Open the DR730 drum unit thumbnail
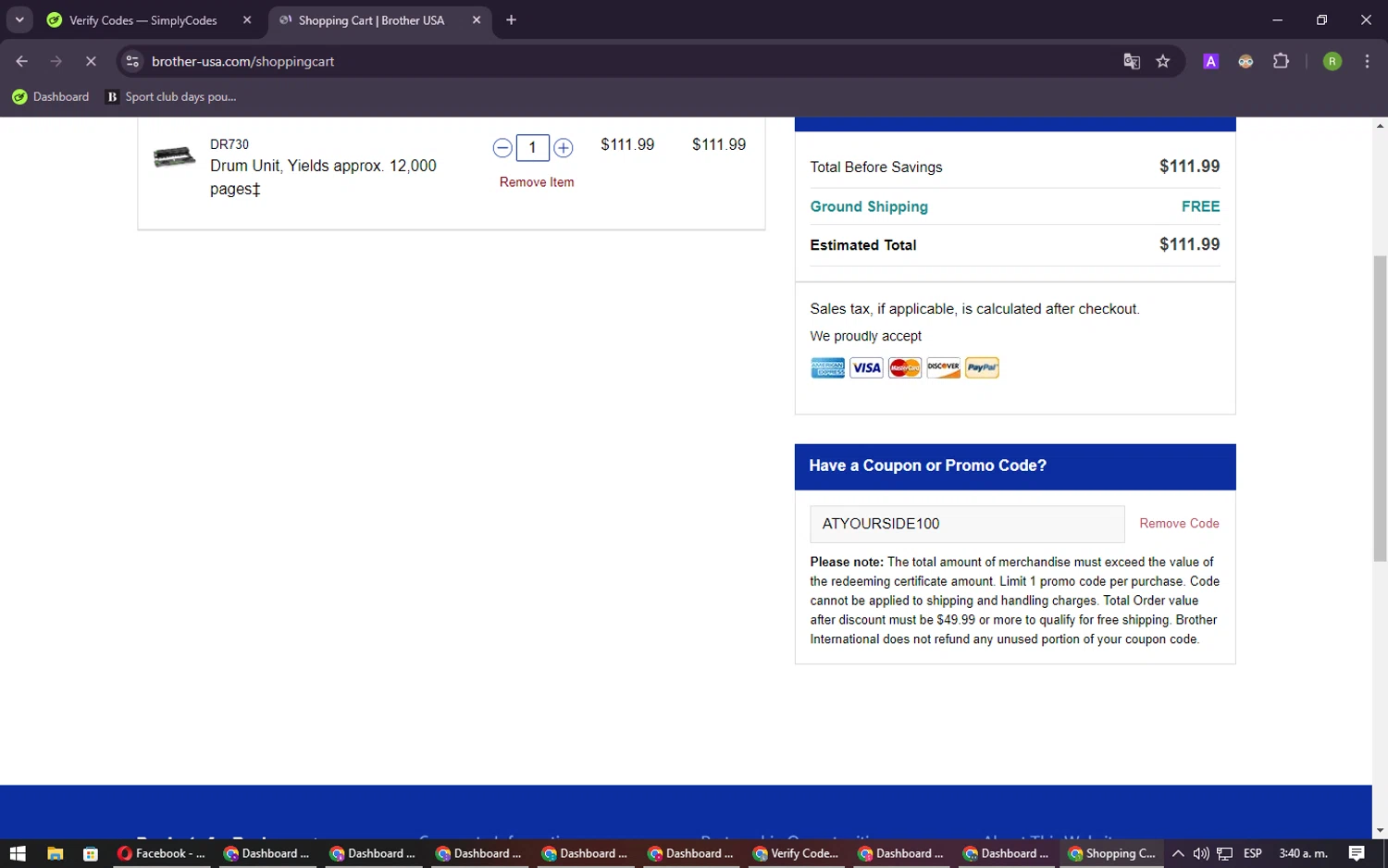 pos(174,157)
